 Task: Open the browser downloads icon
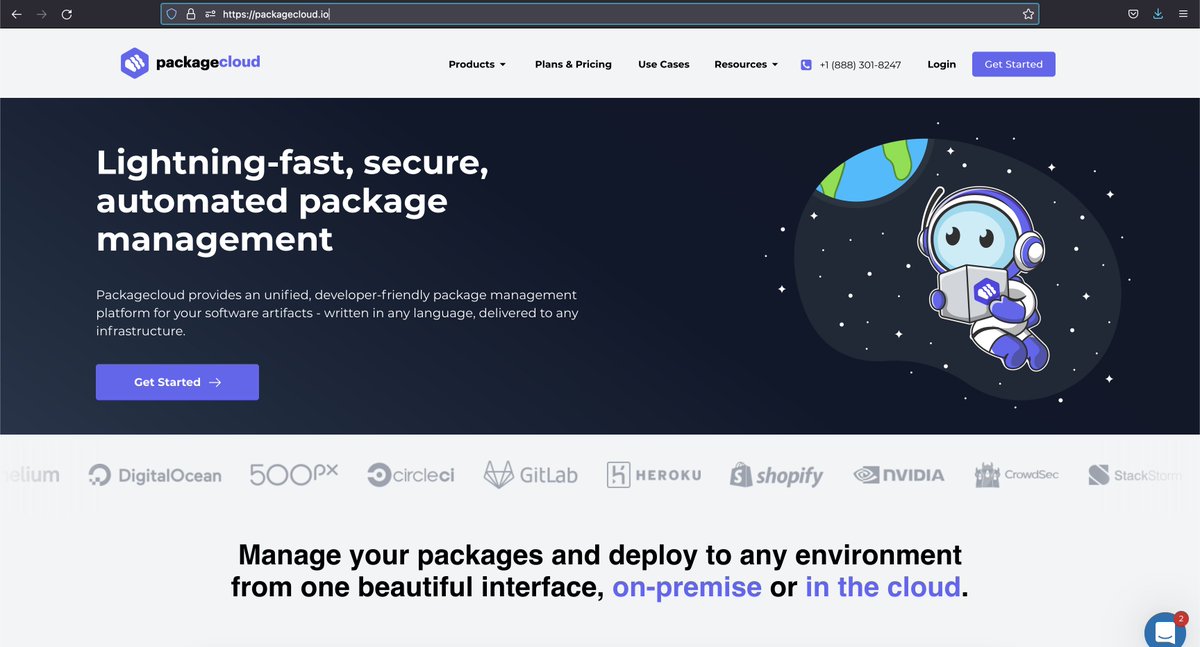[x=1158, y=14]
